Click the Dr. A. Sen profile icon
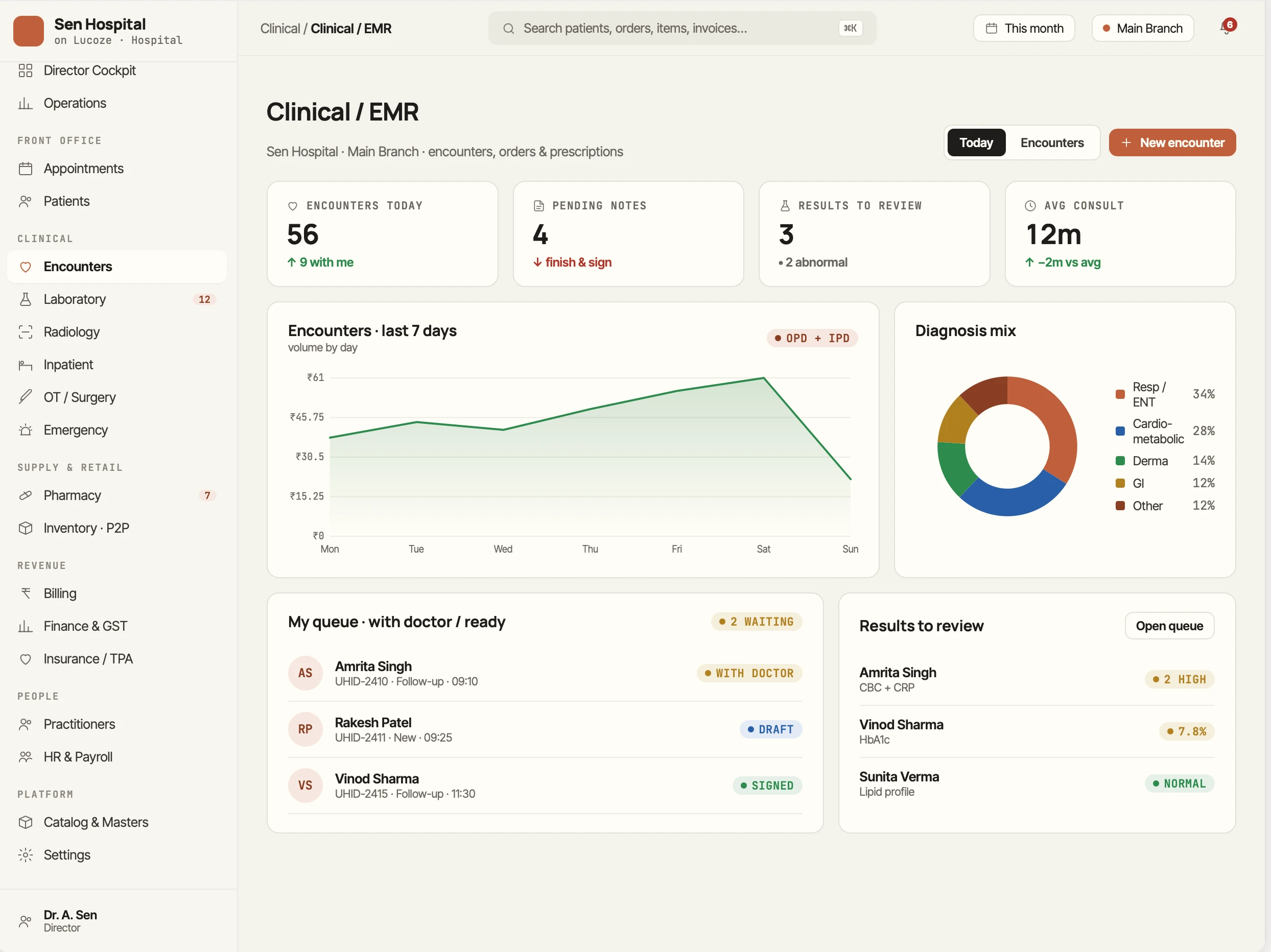The image size is (1271, 952). [x=25, y=921]
